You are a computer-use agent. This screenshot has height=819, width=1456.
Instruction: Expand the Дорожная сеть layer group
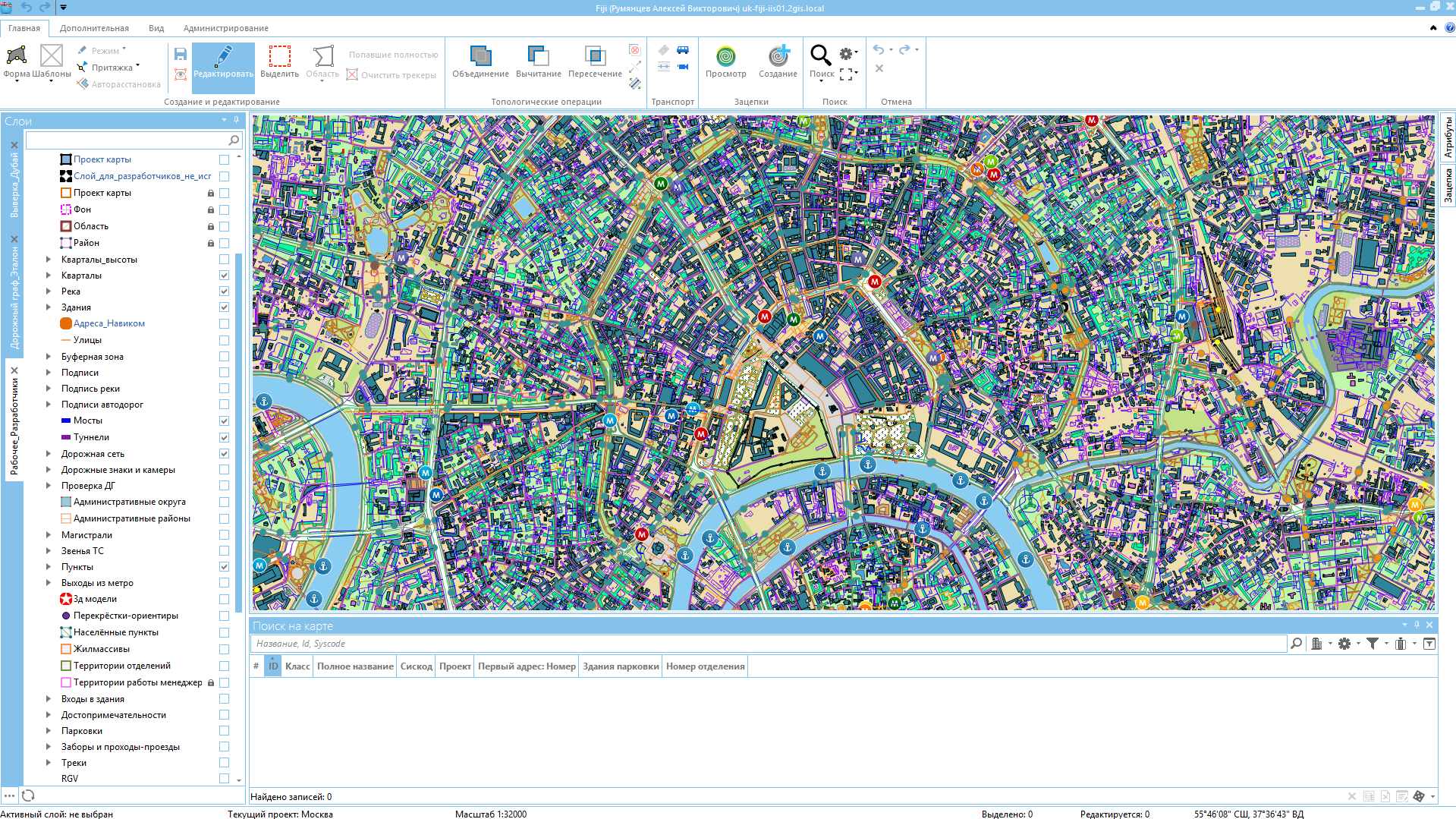[x=49, y=454]
